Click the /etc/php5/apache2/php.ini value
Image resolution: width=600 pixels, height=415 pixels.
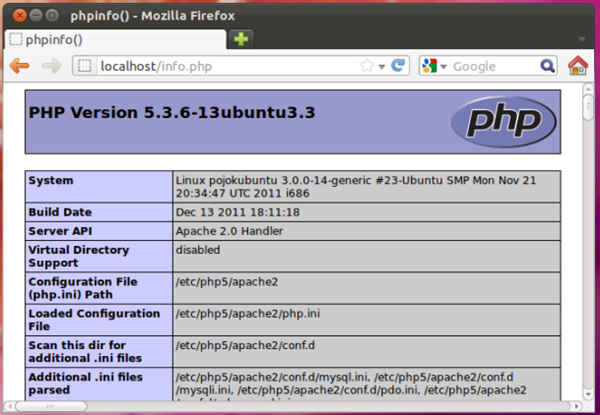click(248, 314)
